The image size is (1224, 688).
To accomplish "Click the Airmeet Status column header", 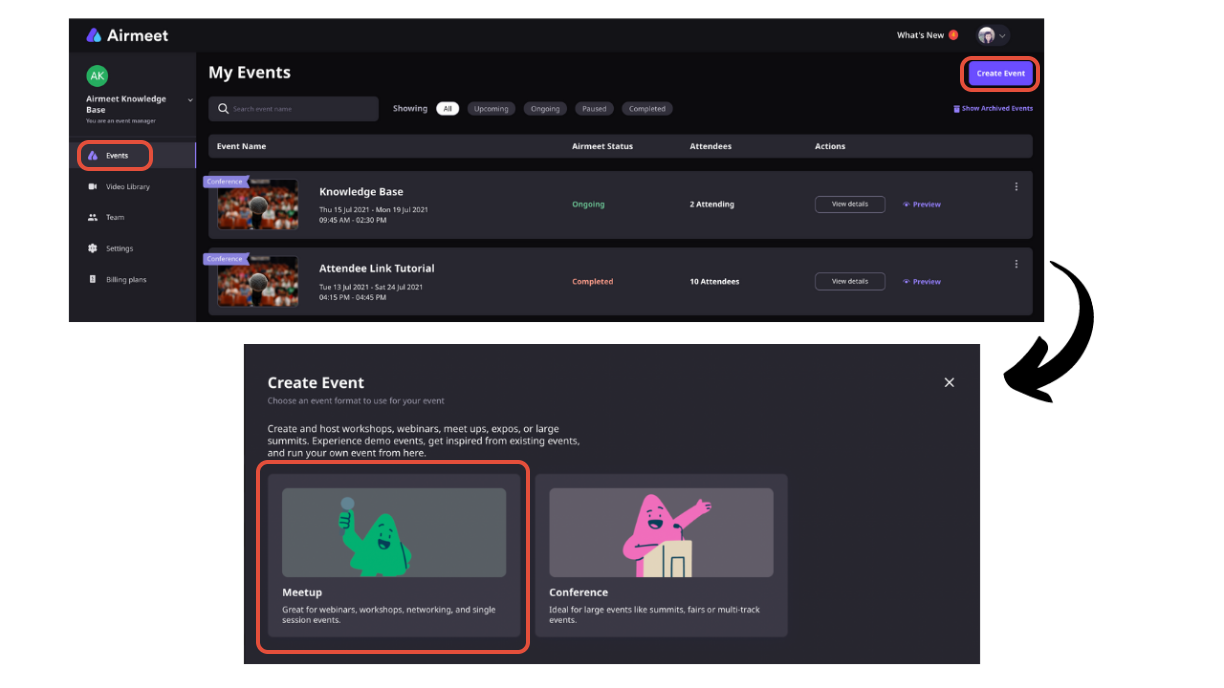I will coord(602,146).
